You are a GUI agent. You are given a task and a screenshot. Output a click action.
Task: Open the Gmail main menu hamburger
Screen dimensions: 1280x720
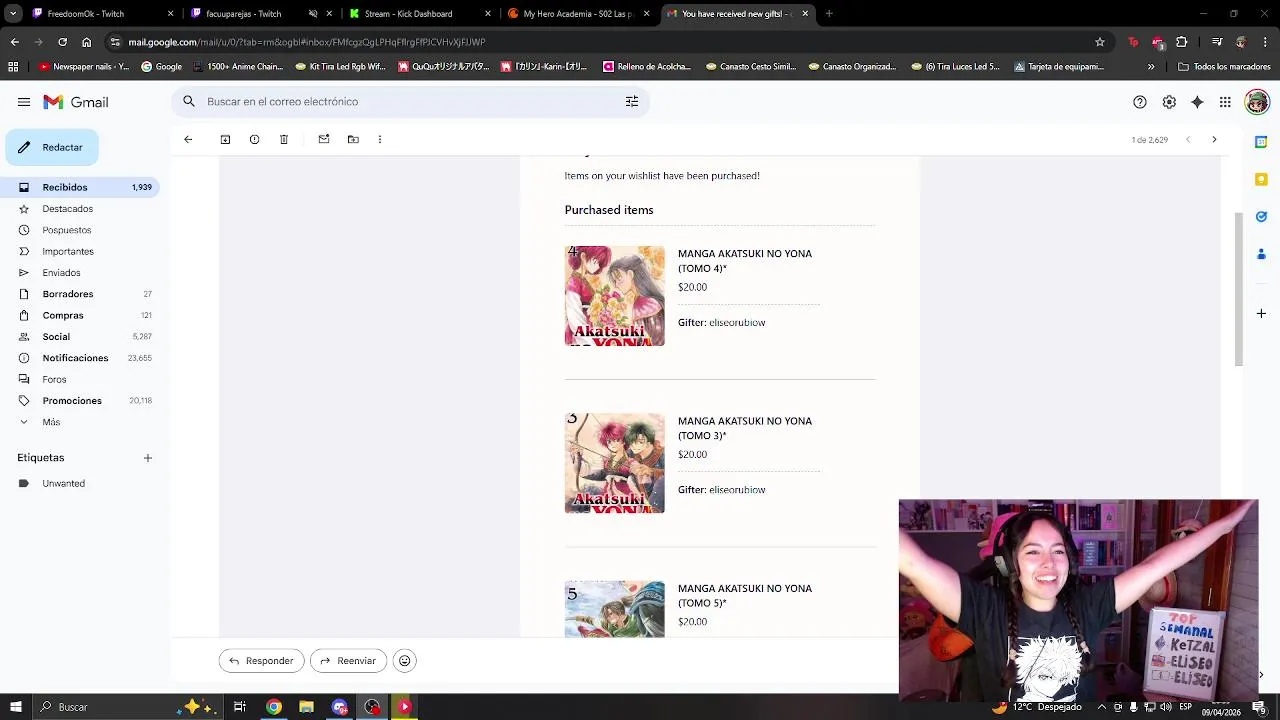click(x=24, y=102)
